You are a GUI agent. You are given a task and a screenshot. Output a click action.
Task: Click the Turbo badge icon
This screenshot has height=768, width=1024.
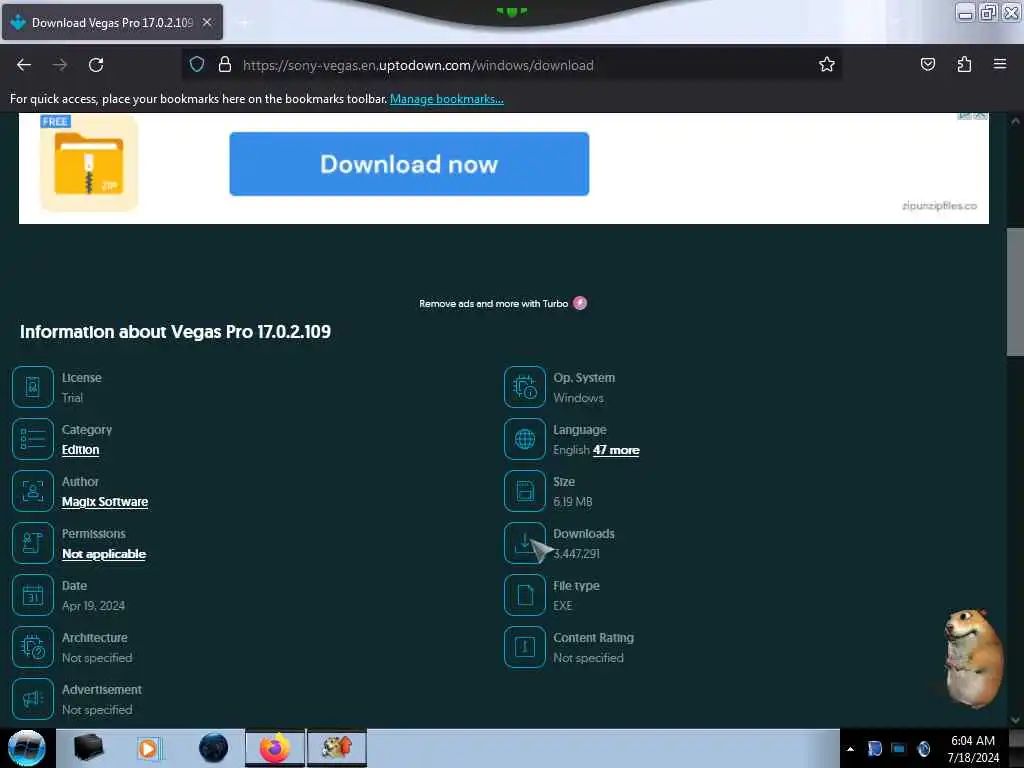[x=580, y=303]
